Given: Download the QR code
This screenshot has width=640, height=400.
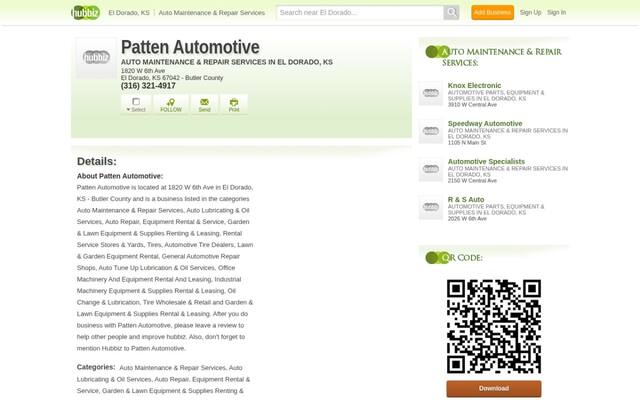Looking at the screenshot, I should tap(494, 389).
